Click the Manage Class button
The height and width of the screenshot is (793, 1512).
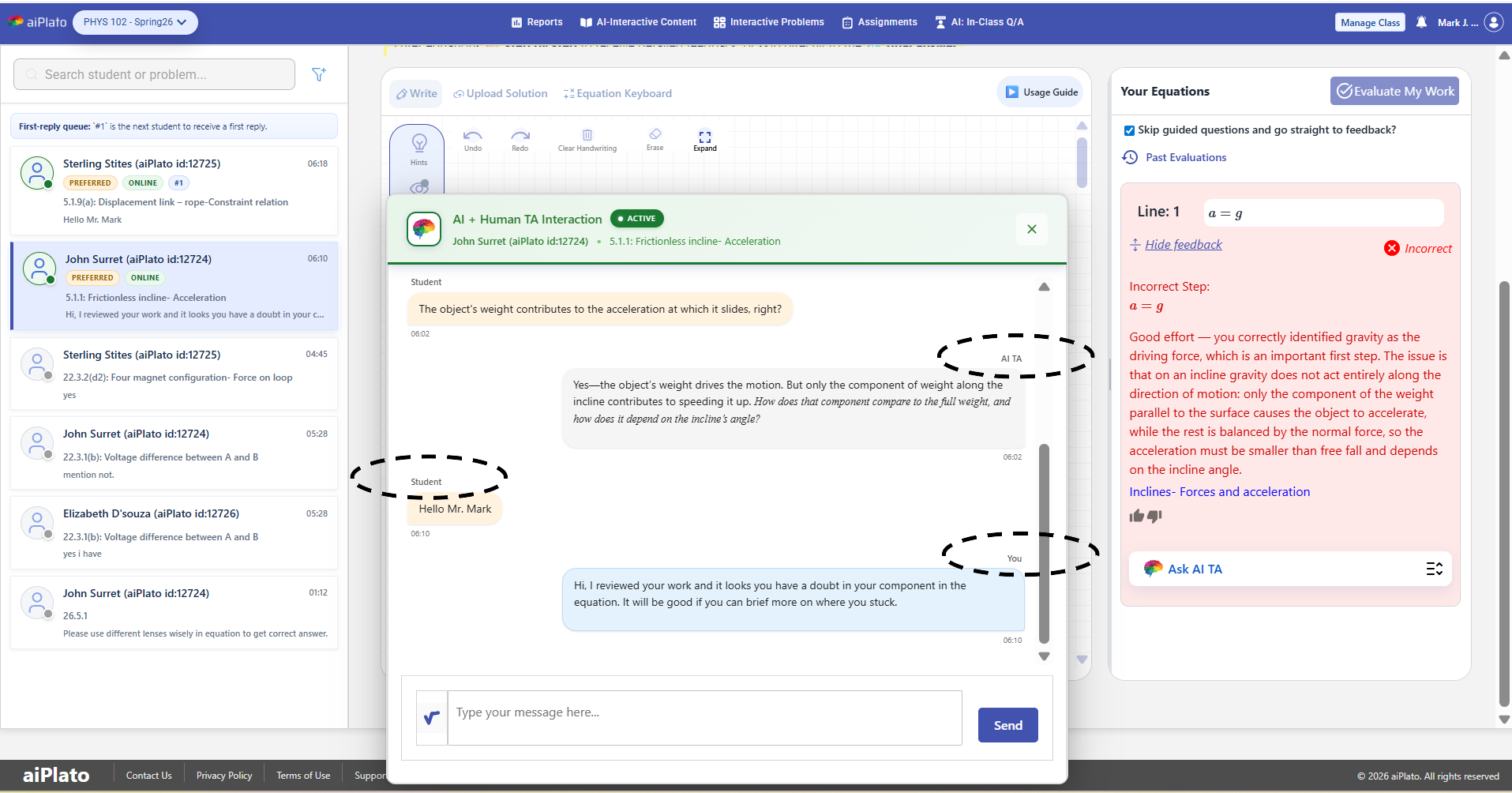point(1370,22)
